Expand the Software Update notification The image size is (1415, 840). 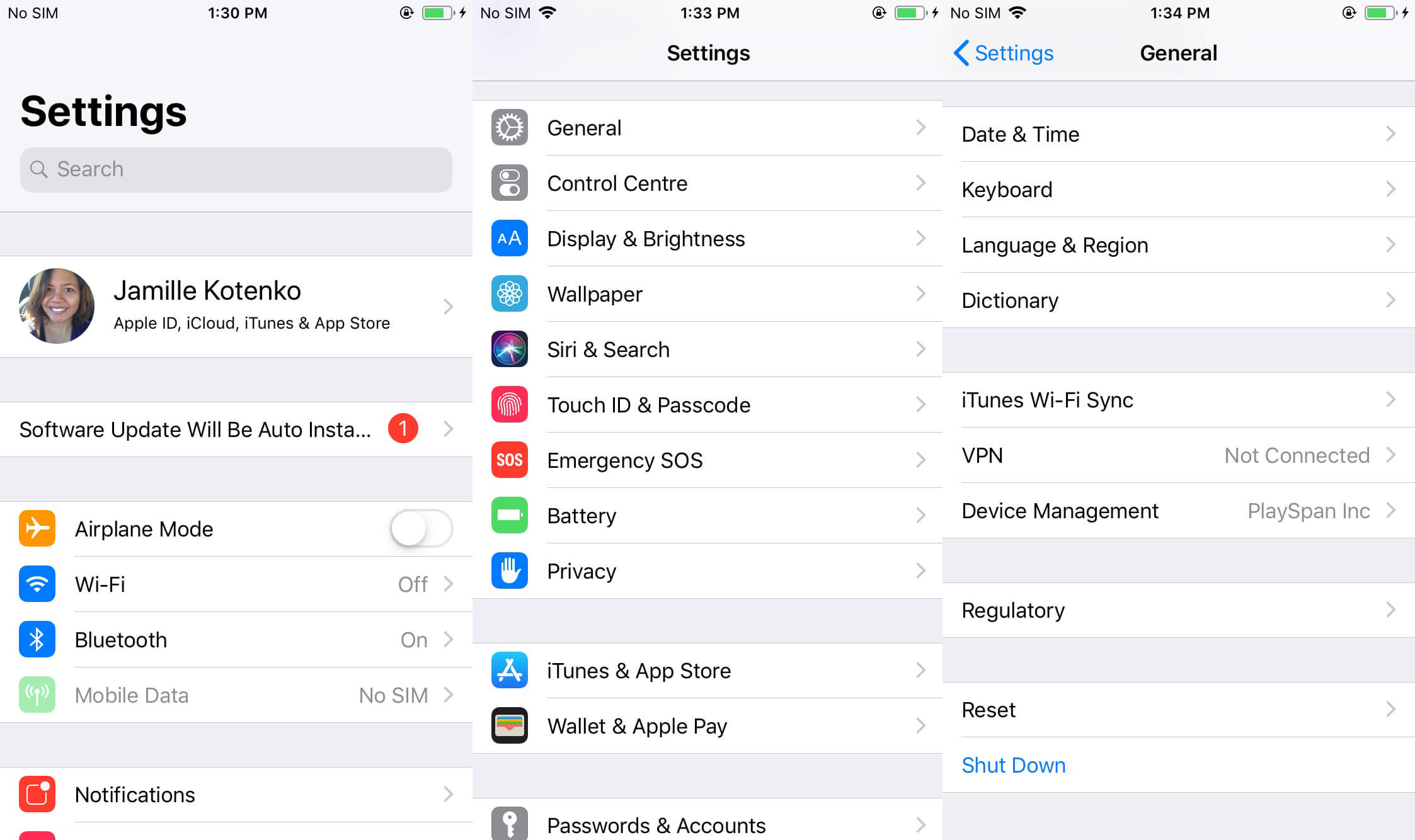pyautogui.click(x=236, y=428)
